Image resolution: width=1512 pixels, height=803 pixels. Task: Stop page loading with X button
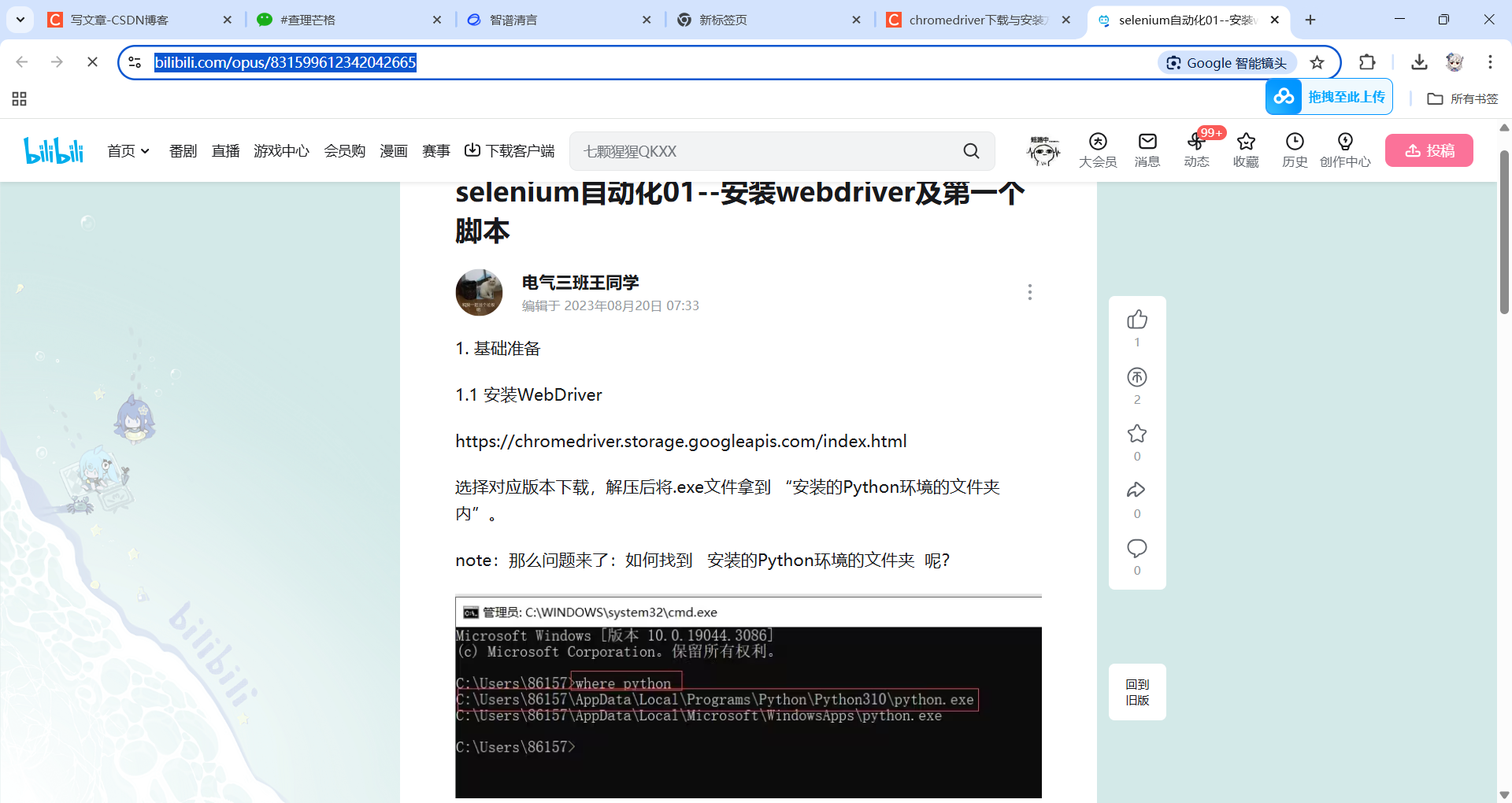[92, 62]
